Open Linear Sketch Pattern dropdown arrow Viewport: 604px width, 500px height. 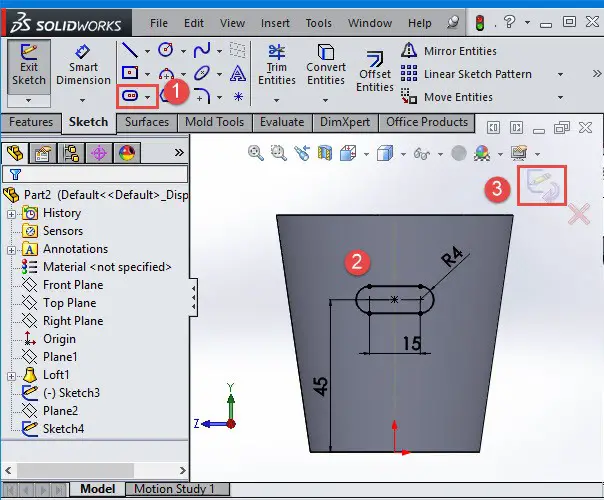tap(560, 74)
